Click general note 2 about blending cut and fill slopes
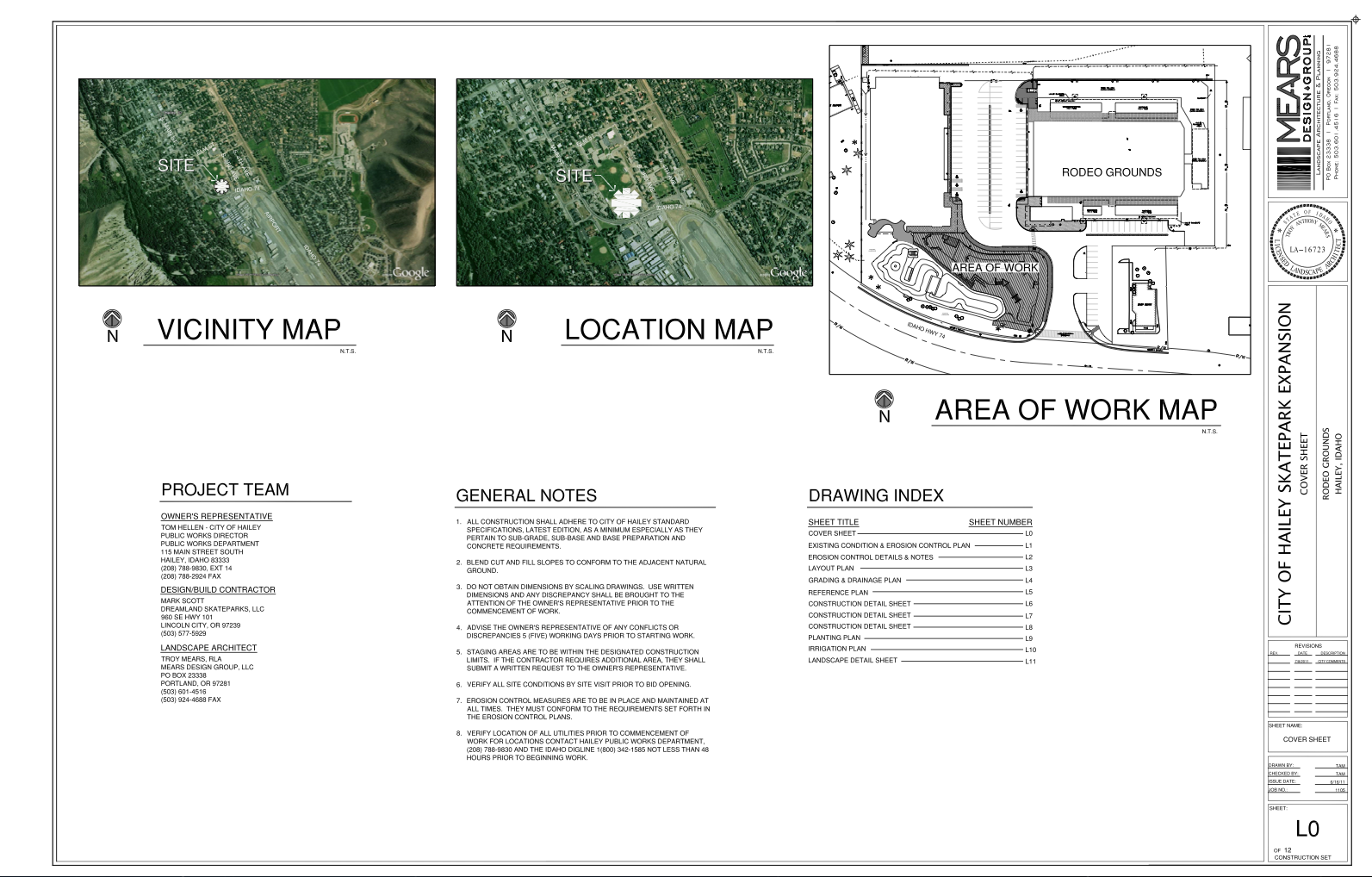This screenshot has height=877, width=1372. click(580, 566)
